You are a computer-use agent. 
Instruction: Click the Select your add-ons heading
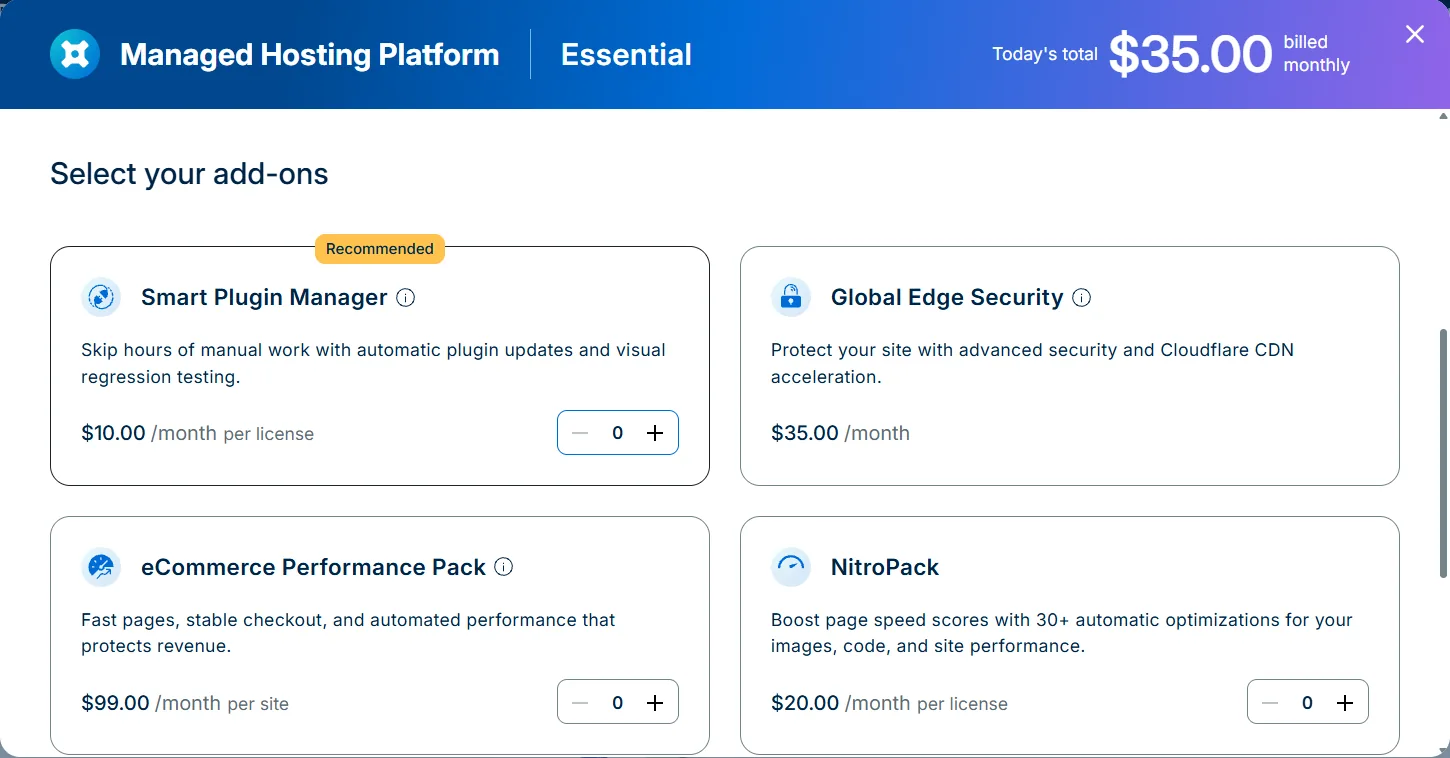189,174
